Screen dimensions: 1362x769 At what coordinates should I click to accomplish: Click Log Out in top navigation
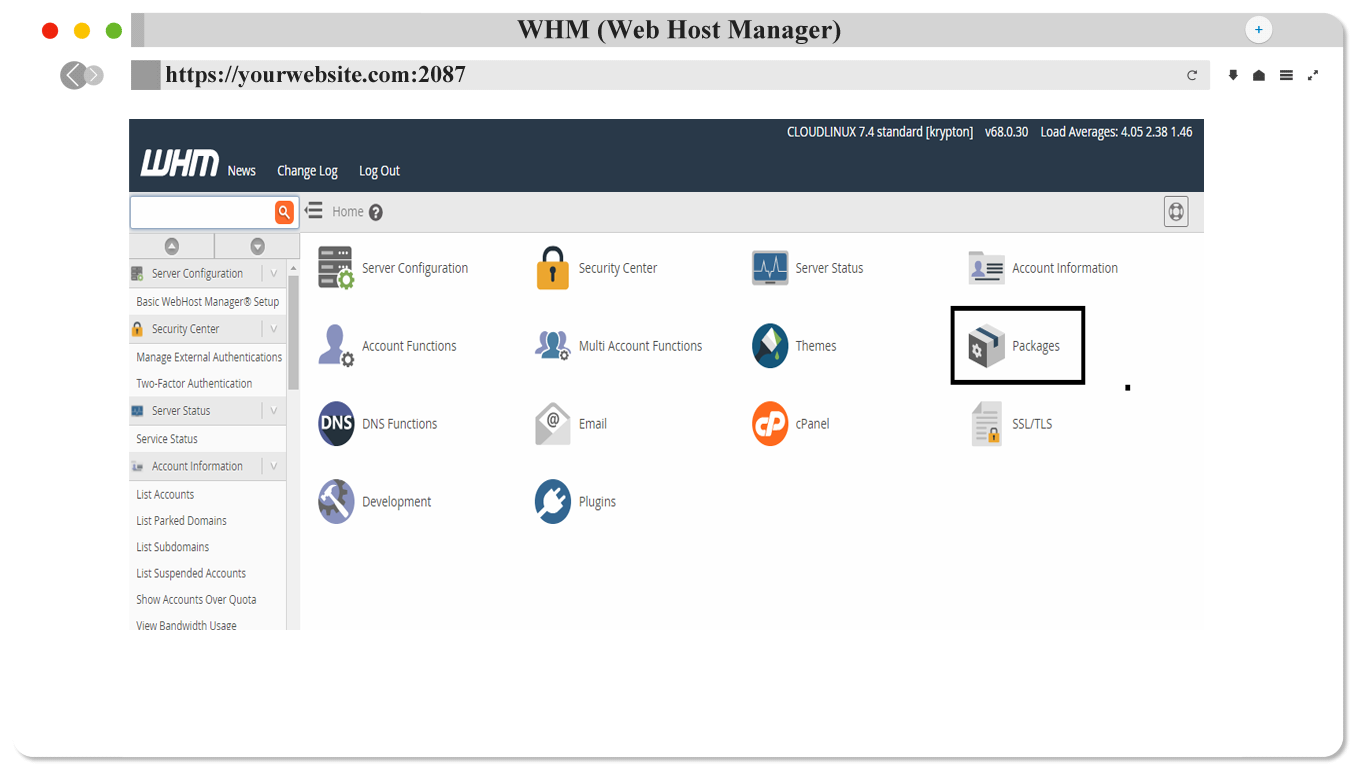[379, 171]
